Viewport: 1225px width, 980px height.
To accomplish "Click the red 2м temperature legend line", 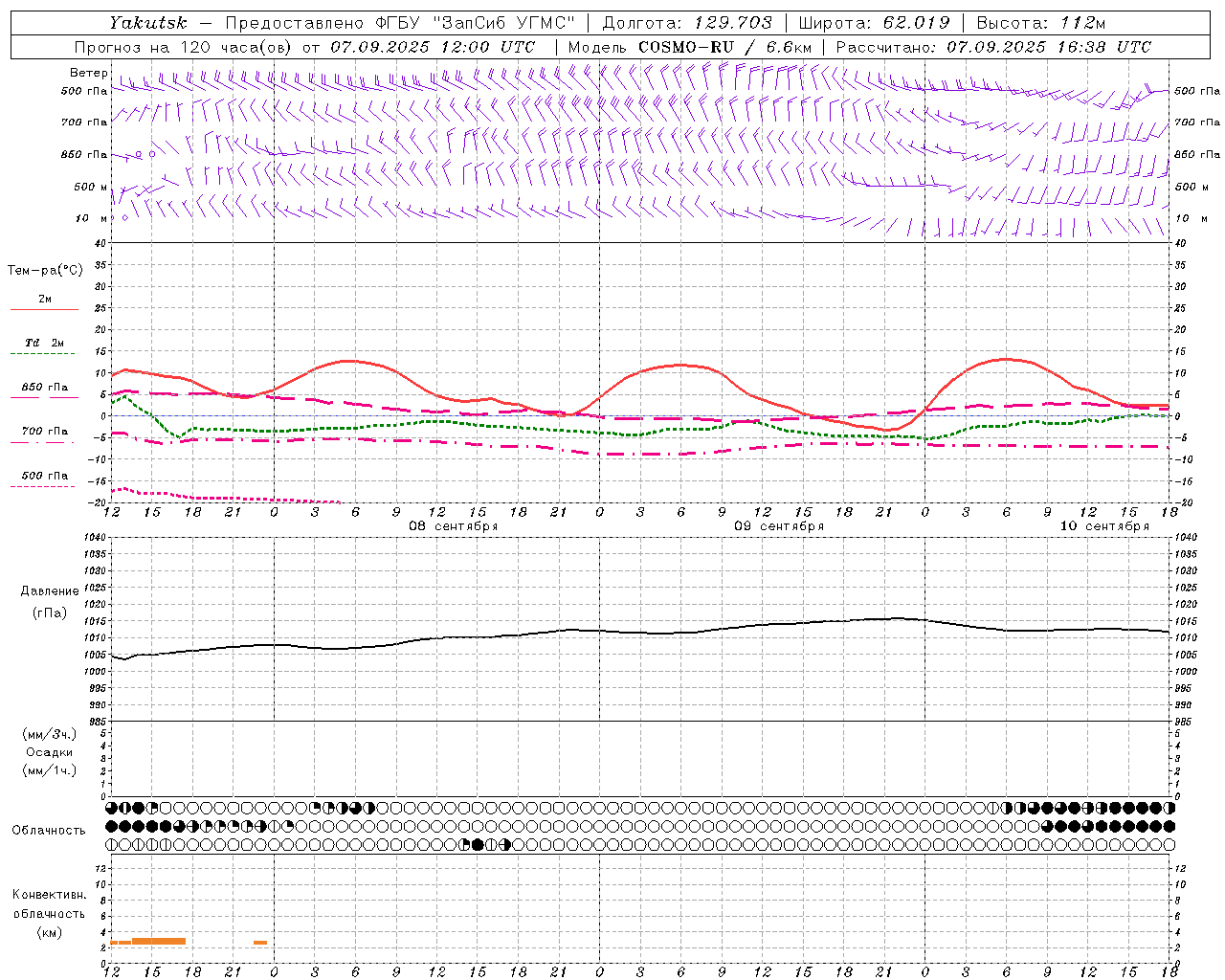I will (x=44, y=310).
